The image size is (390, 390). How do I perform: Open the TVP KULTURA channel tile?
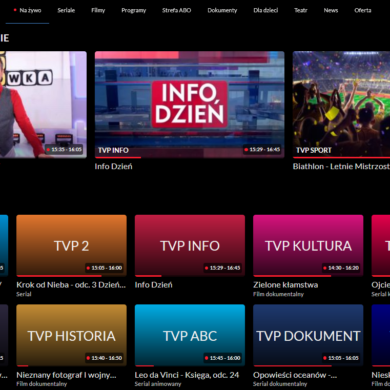tap(308, 245)
